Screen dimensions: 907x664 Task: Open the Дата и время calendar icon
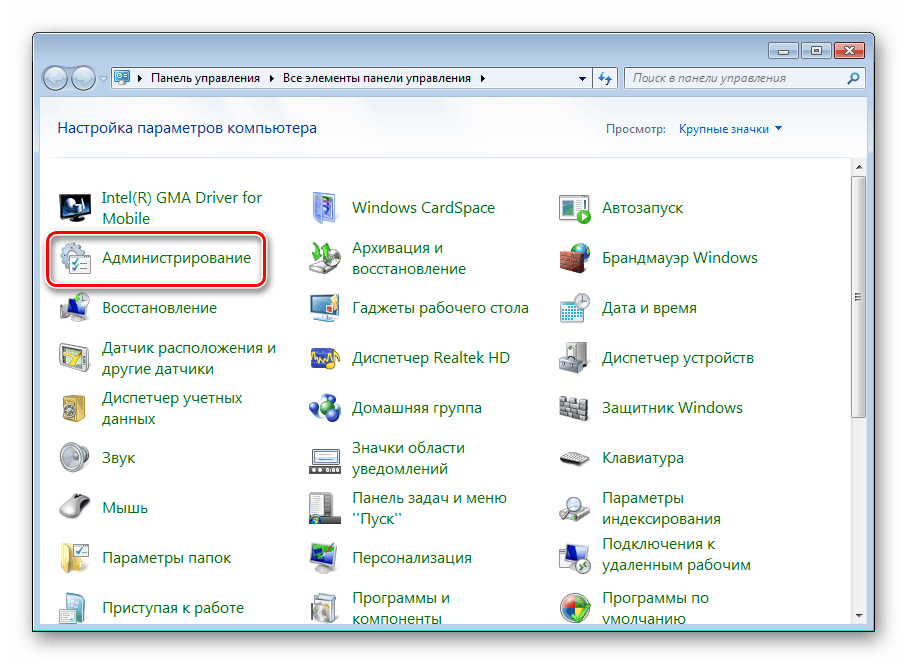pyautogui.click(x=574, y=308)
